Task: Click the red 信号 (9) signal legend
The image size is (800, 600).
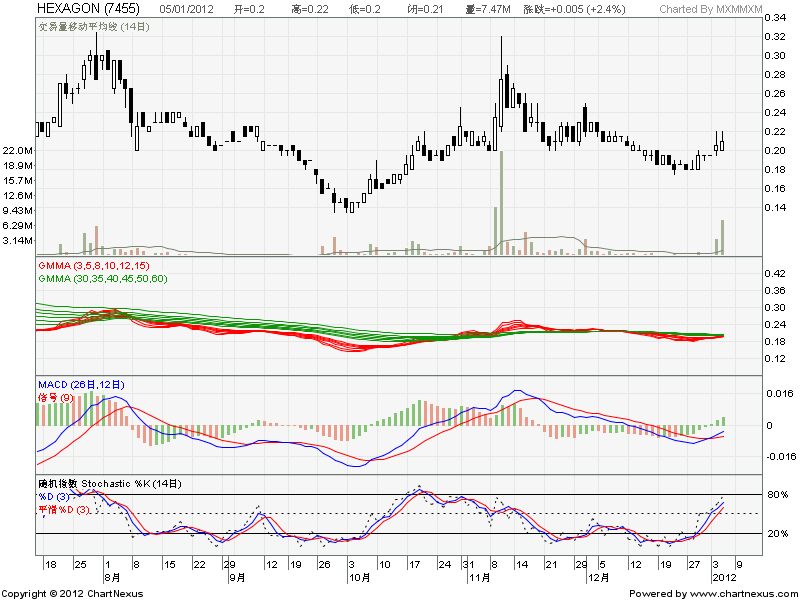Action: click(56, 396)
